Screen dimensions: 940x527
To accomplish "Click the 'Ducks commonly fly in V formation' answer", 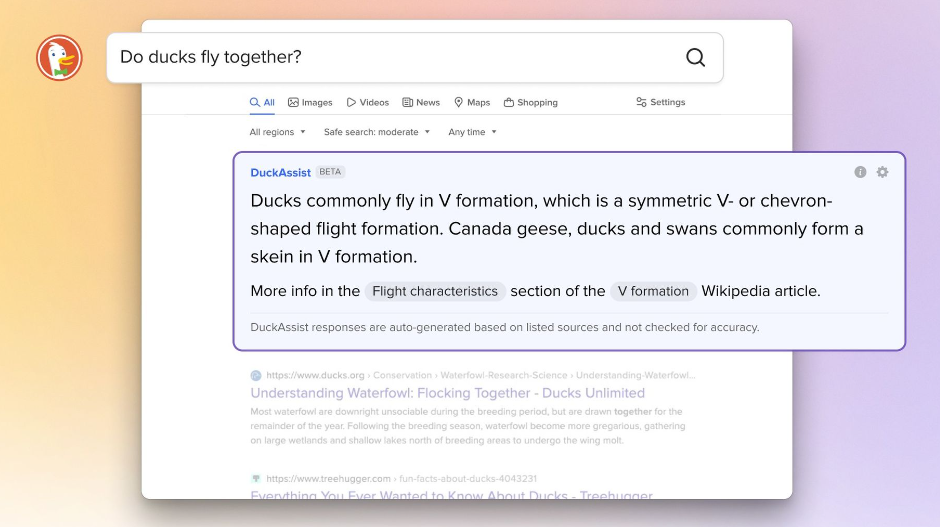I will [x=557, y=228].
